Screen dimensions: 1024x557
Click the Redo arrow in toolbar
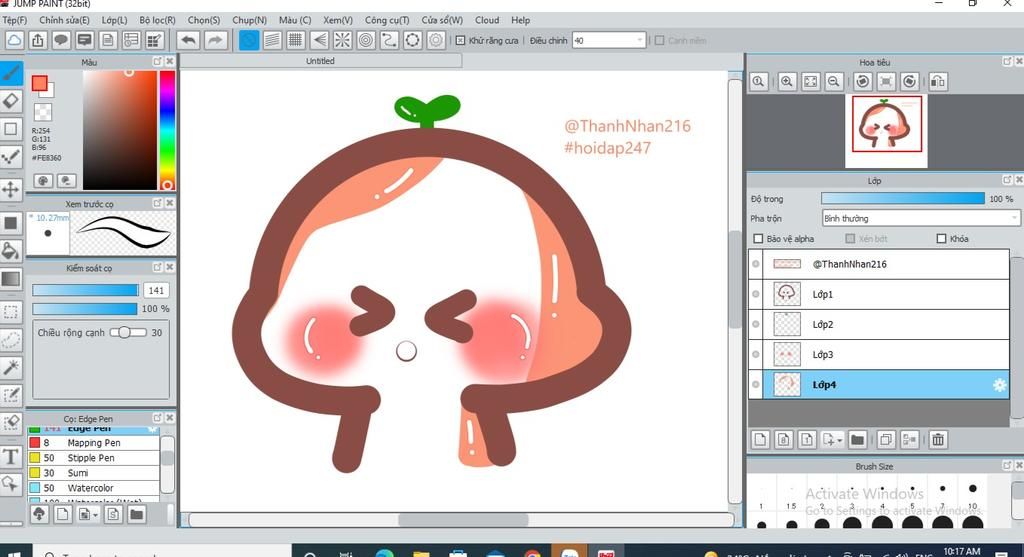click(214, 40)
